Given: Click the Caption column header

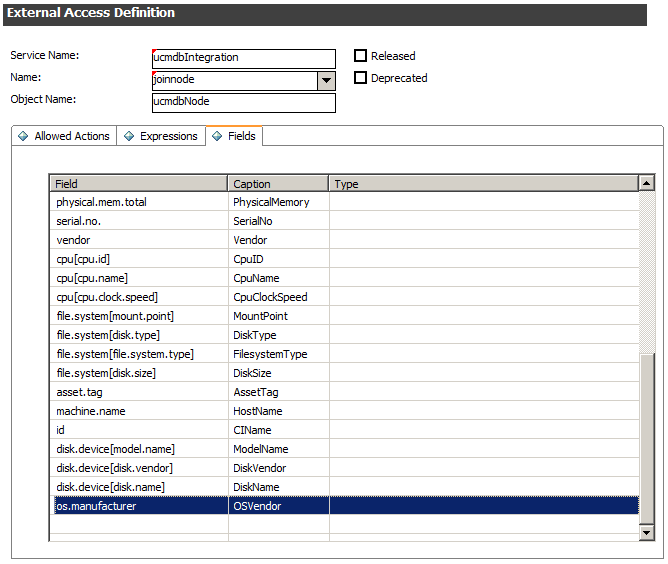Looking at the screenshot, I should pyautogui.click(x=278, y=184).
